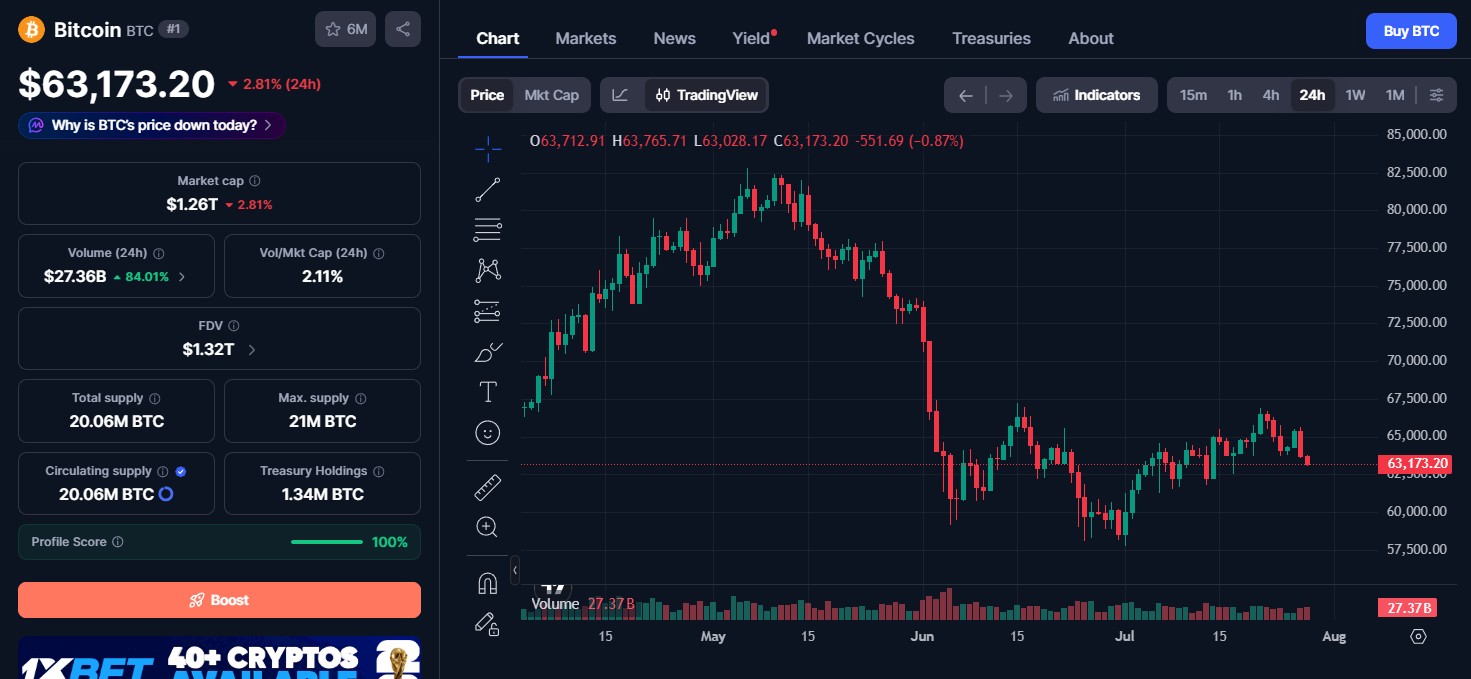Select the ruler measure tool
Screen dimensions: 1471x679
[x=488, y=487]
